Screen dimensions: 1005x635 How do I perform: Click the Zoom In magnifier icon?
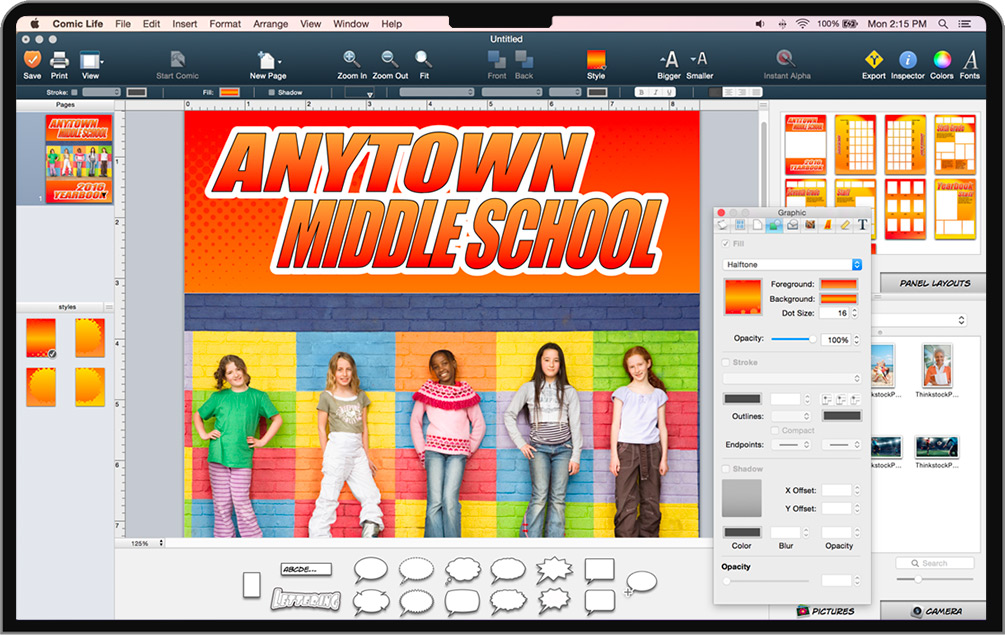pyautogui.click(x=352, y=60)
